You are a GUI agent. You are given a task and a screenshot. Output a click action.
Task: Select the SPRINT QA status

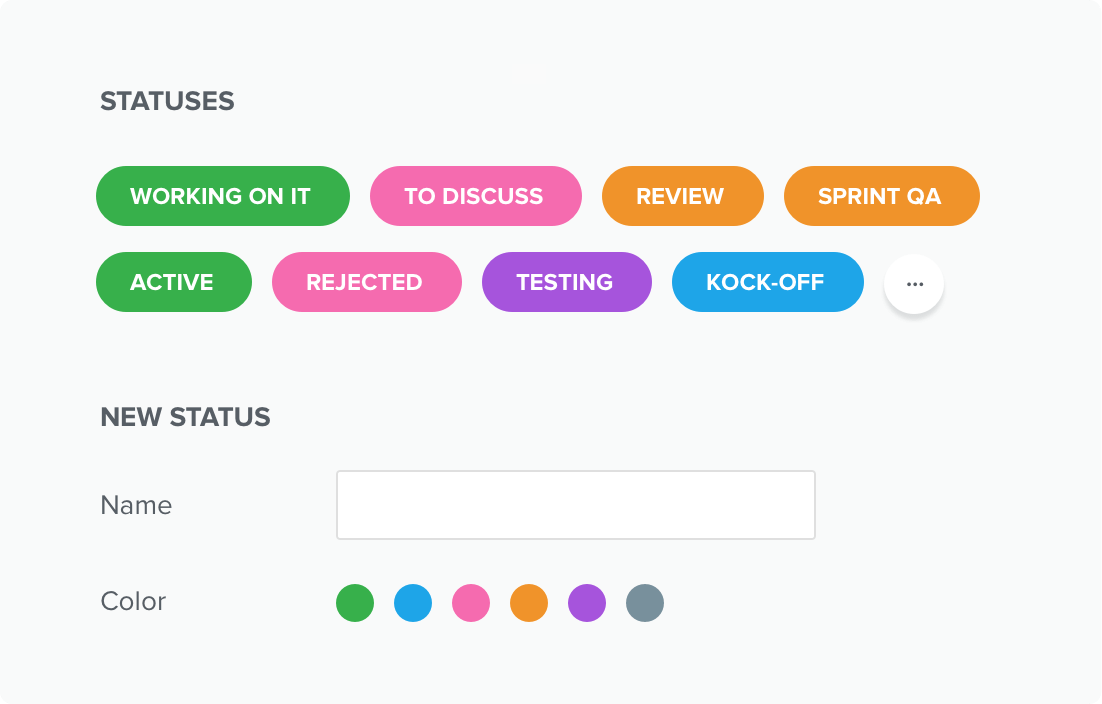[881, 196]
